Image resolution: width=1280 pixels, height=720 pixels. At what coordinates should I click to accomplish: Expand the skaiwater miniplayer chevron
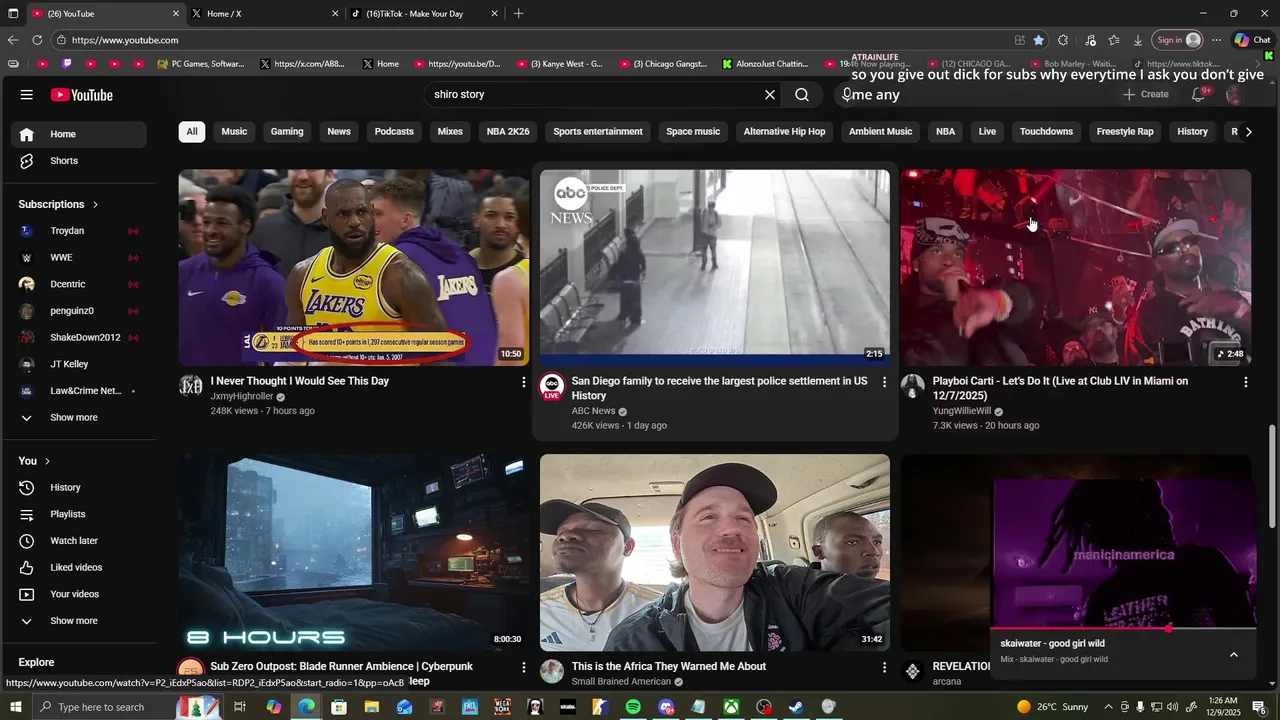point(1234,654)
